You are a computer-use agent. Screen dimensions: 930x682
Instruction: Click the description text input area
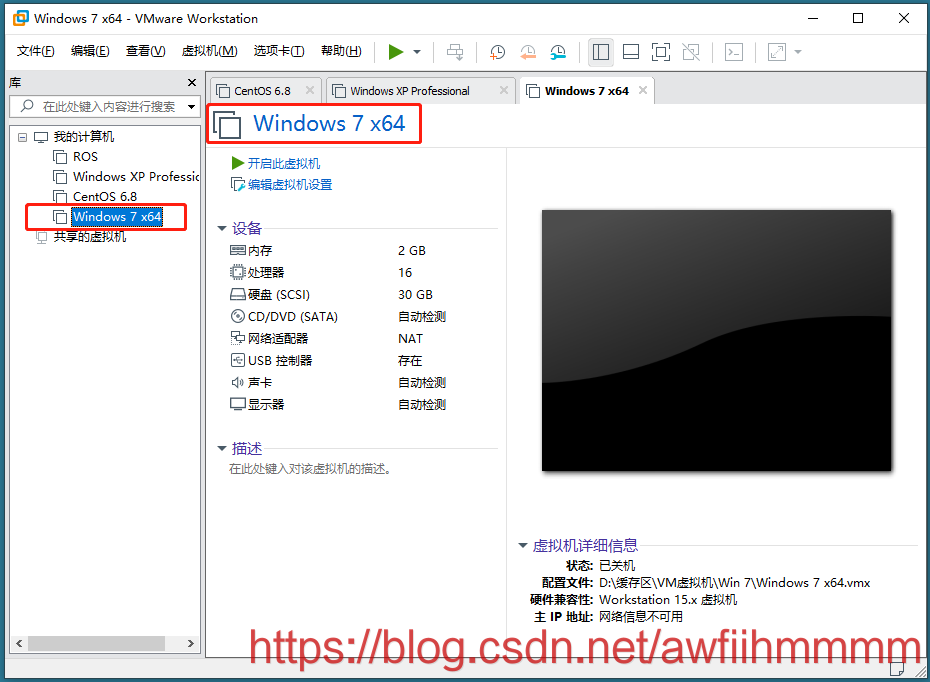[310, 469]
